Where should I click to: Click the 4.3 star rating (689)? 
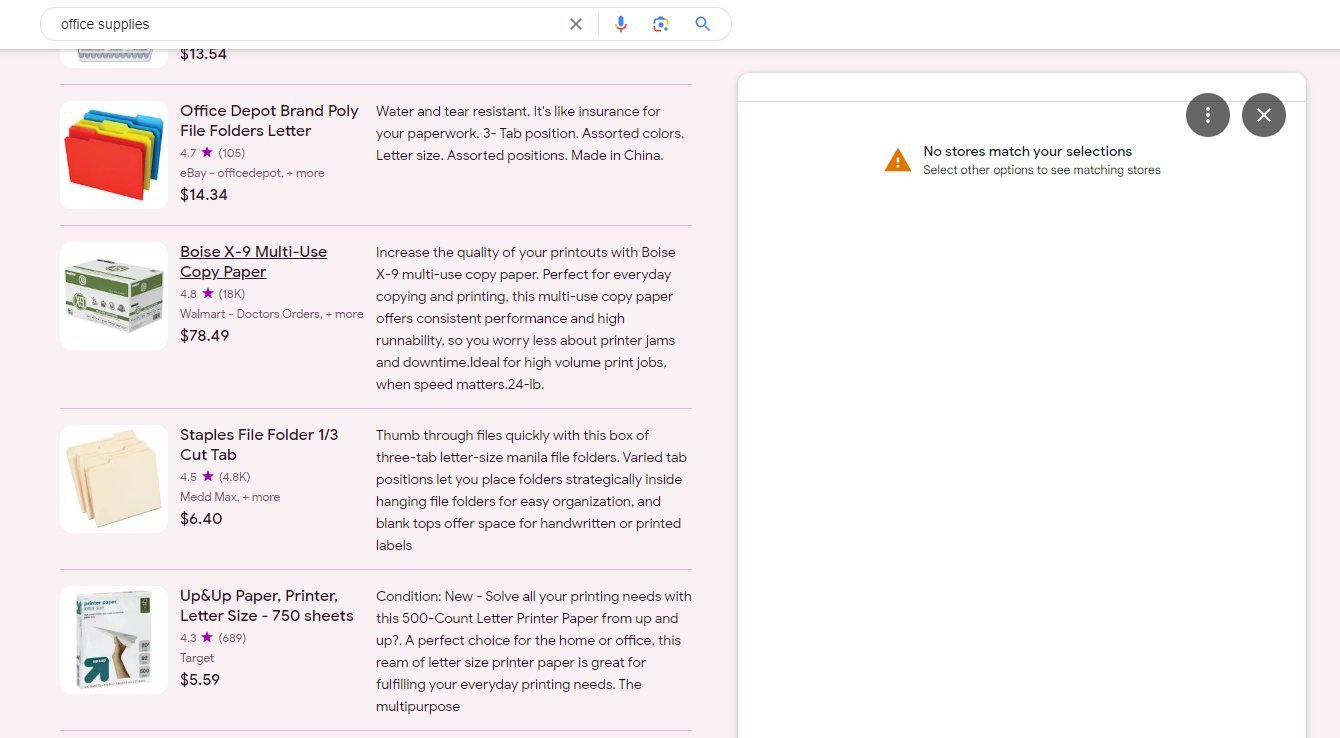tap(213, 638)
